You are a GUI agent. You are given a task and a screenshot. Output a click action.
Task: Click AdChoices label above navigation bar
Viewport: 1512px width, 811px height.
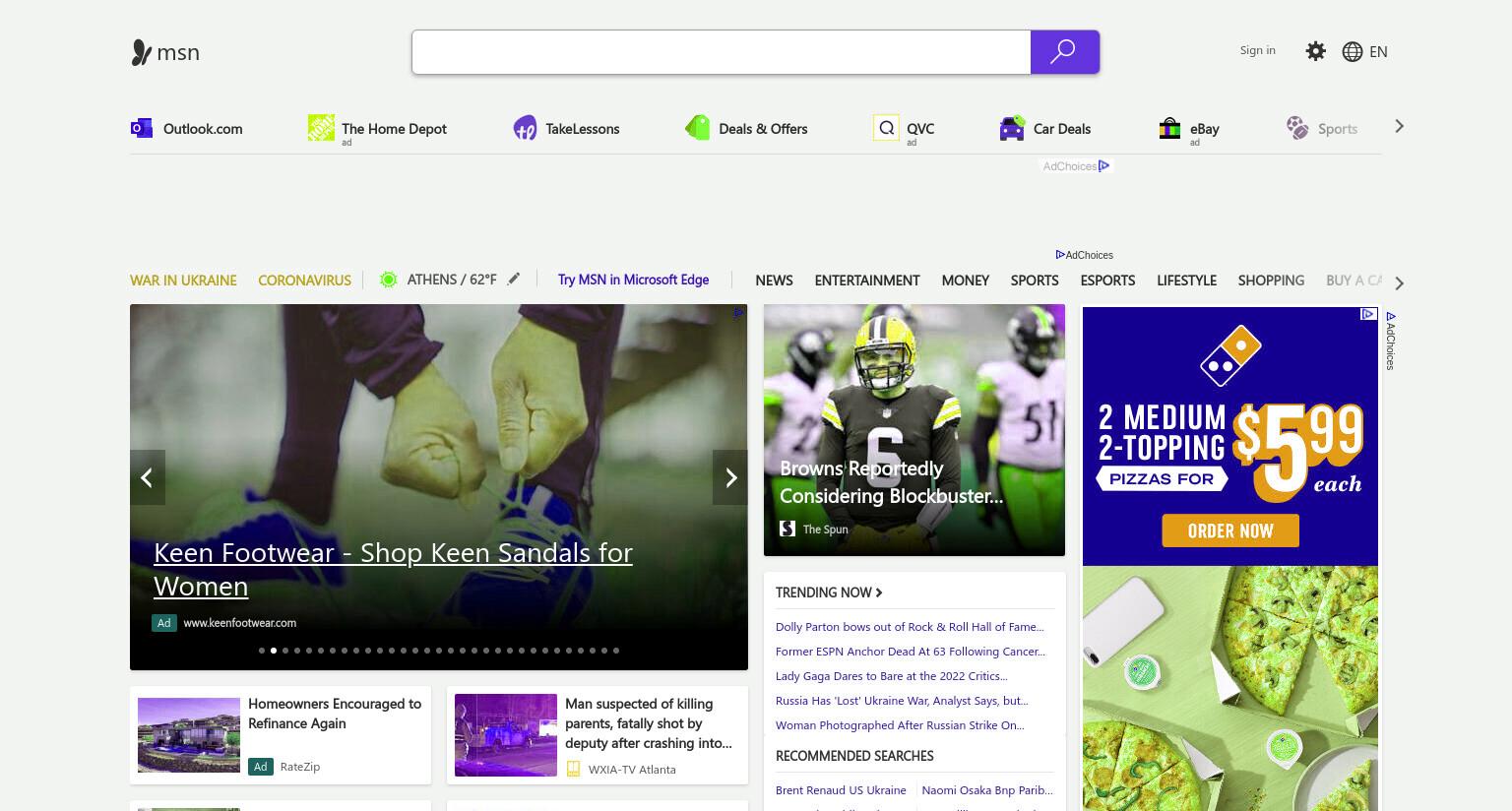pos(1085,255)
